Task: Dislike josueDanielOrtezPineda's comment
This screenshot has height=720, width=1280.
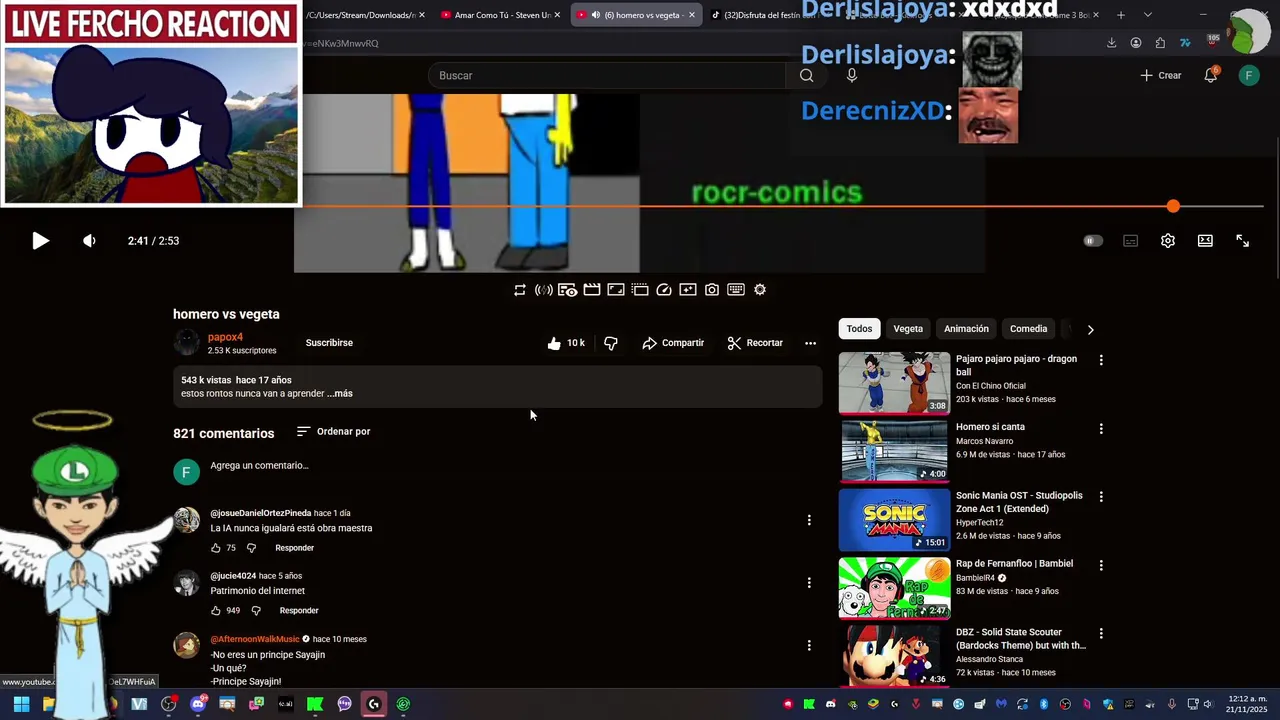Action: coord(251,548)
